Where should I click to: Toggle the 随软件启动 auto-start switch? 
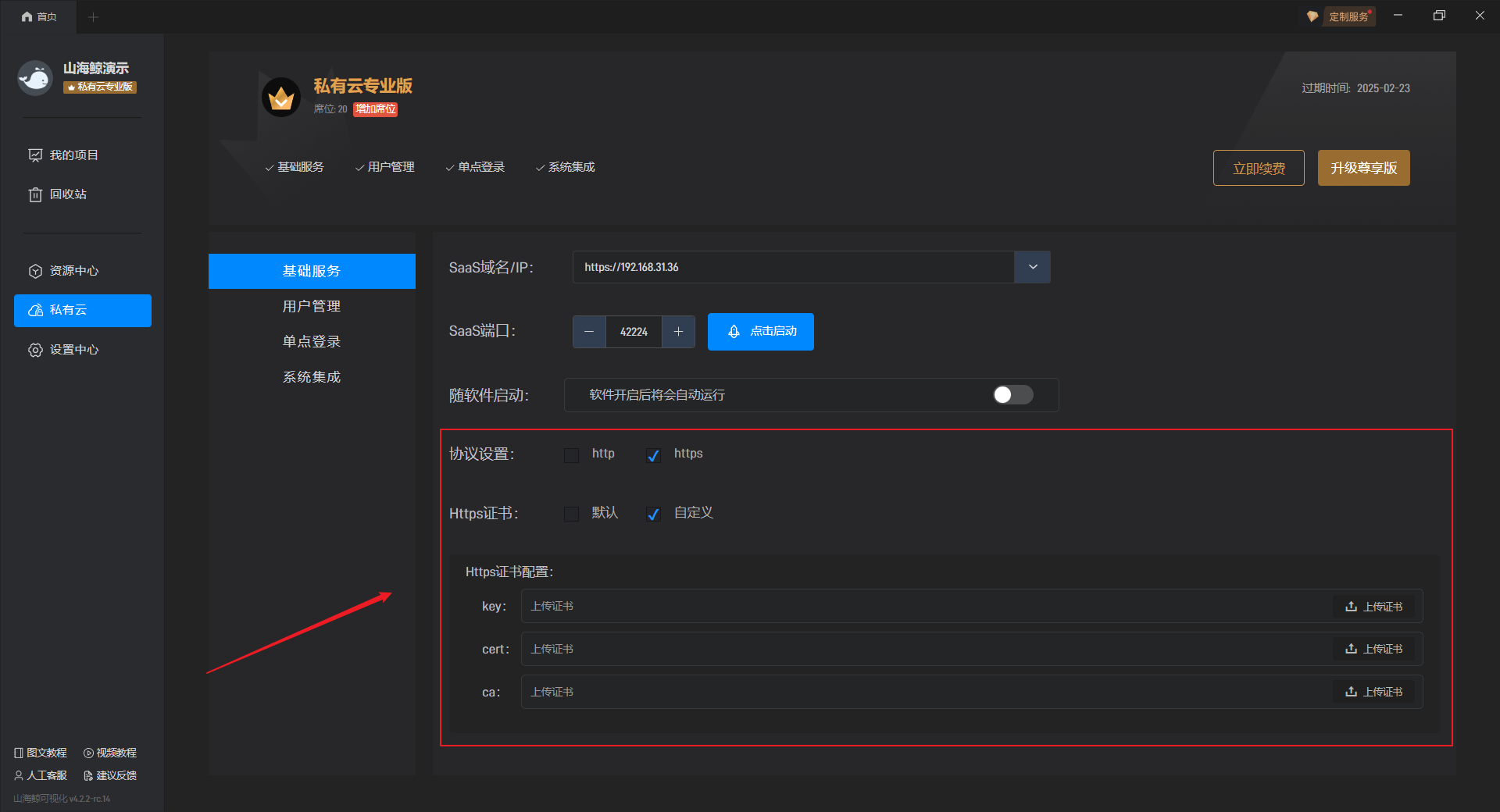click(x=1012, y=395)
